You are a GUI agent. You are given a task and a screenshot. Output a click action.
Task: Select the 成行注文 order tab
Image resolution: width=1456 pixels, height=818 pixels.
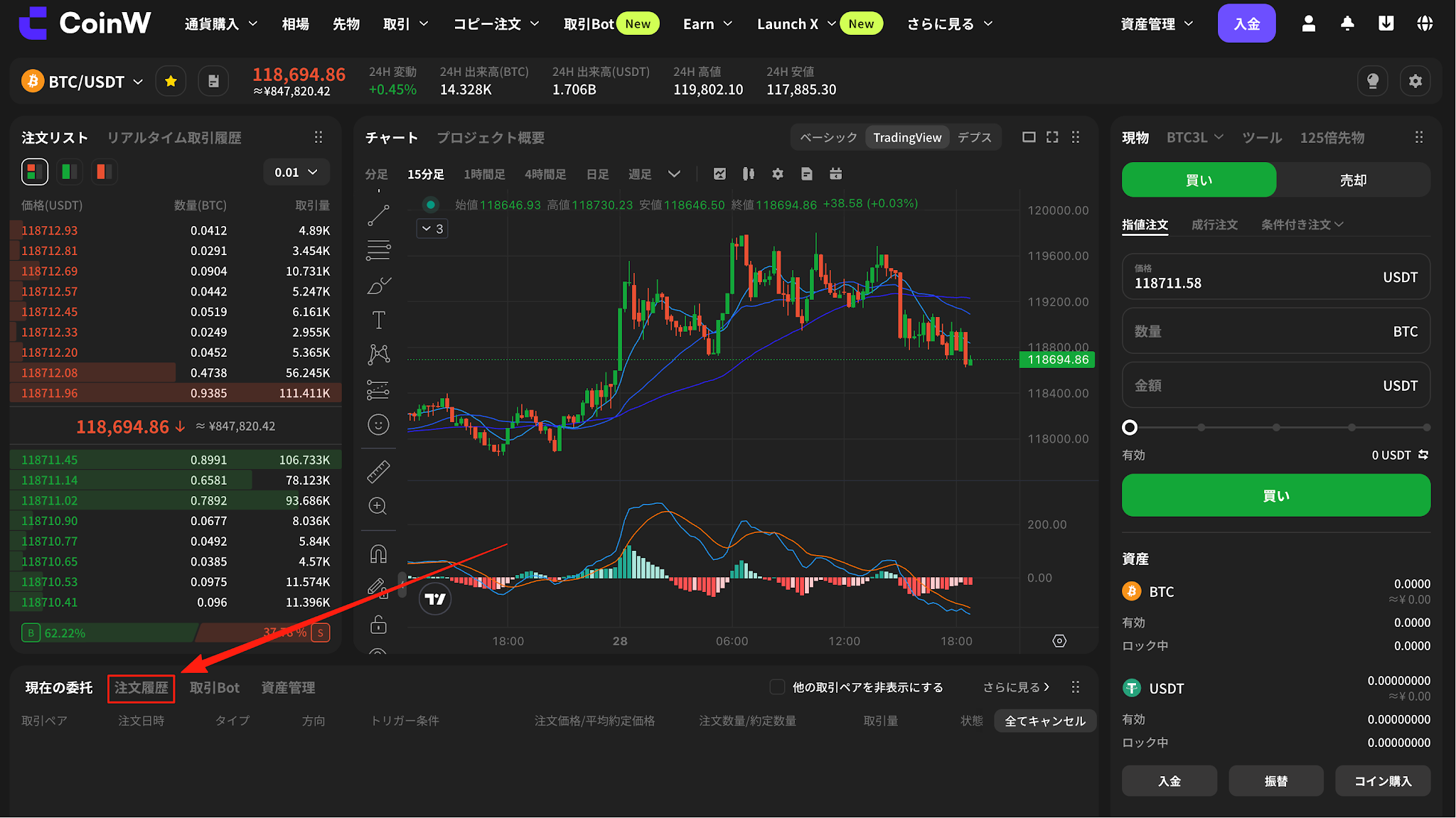pyautogui.click(x=1214, y=225)
